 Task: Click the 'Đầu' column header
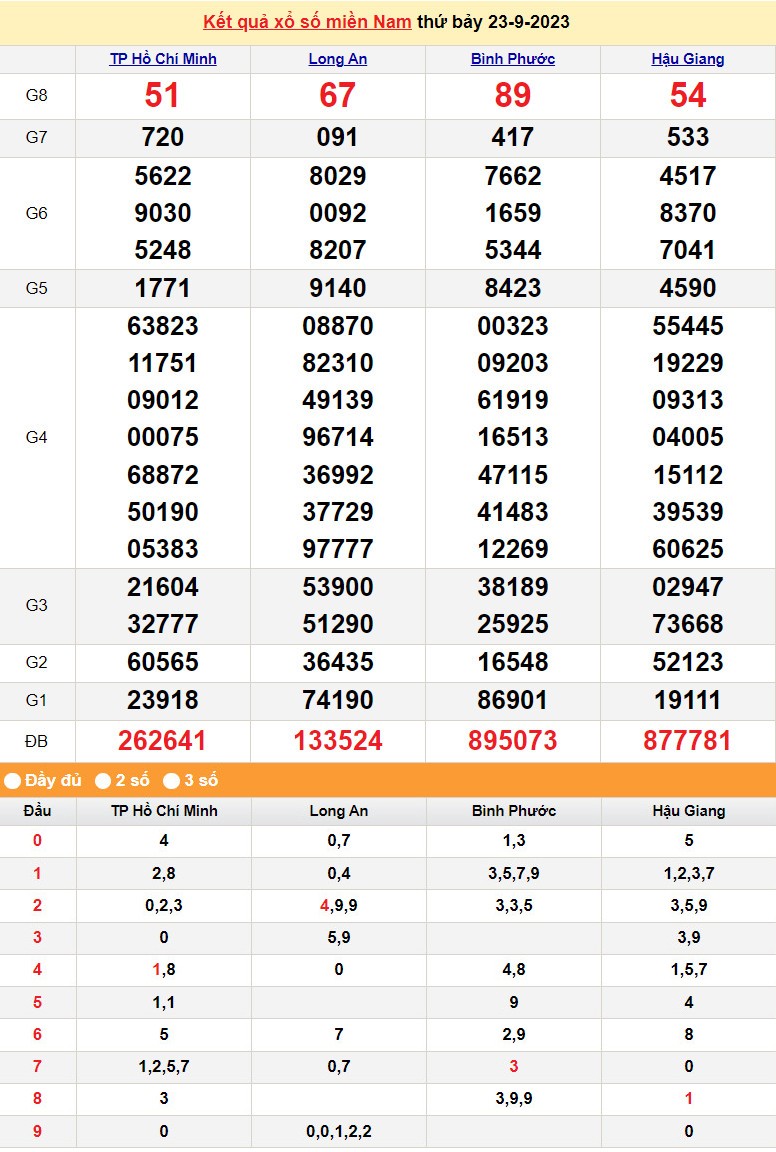point(37,810)
